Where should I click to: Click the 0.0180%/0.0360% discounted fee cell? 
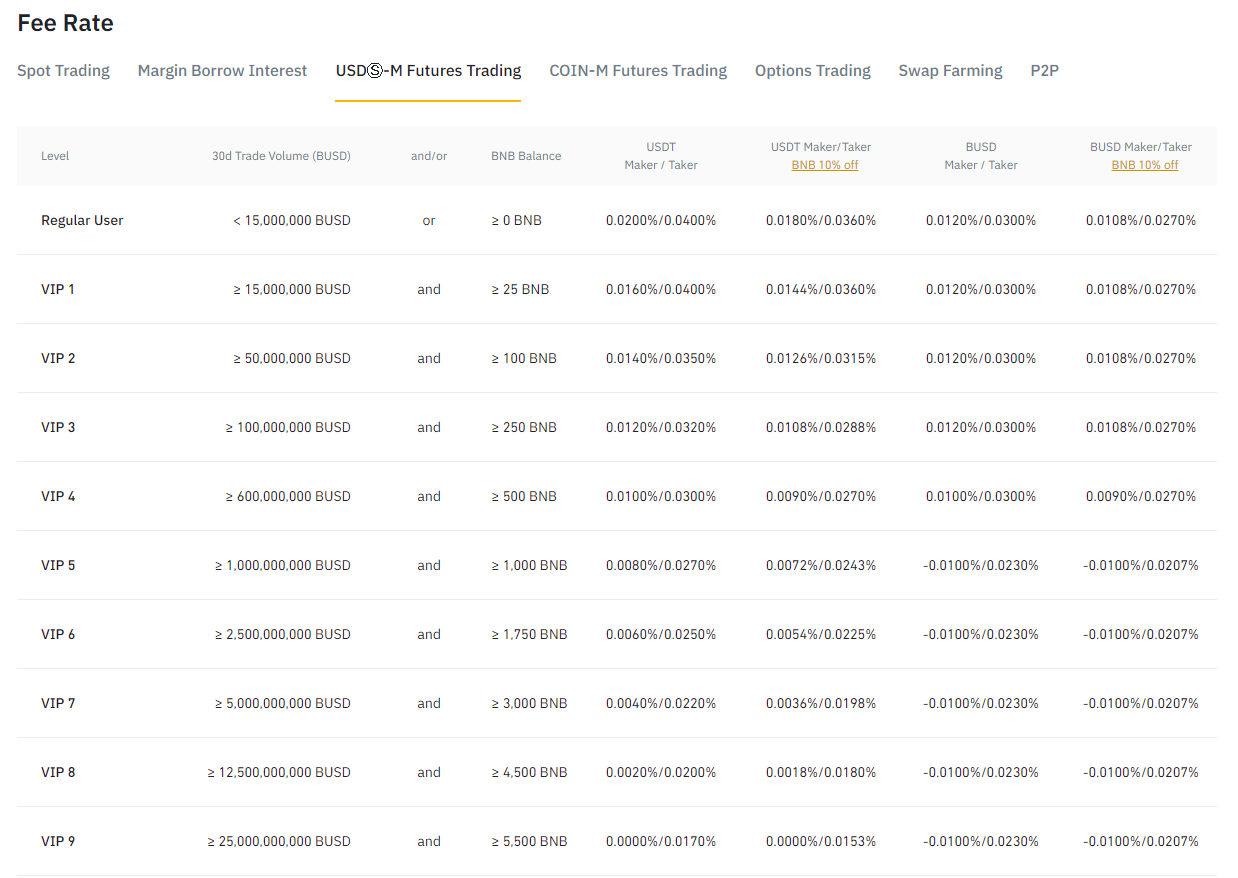(821, 220)
